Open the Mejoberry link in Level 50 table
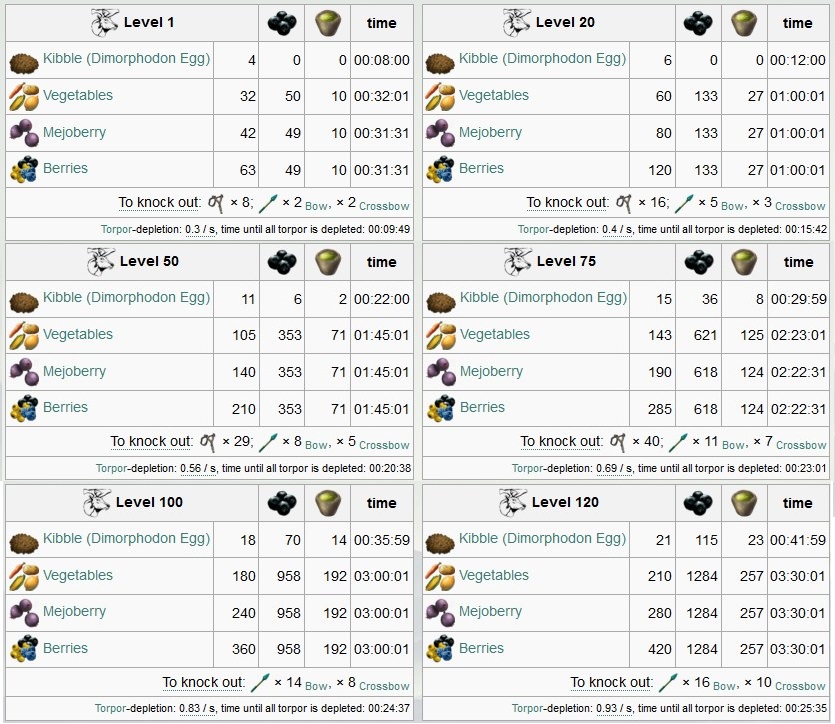The image size is (835, 724). [74, 371]
